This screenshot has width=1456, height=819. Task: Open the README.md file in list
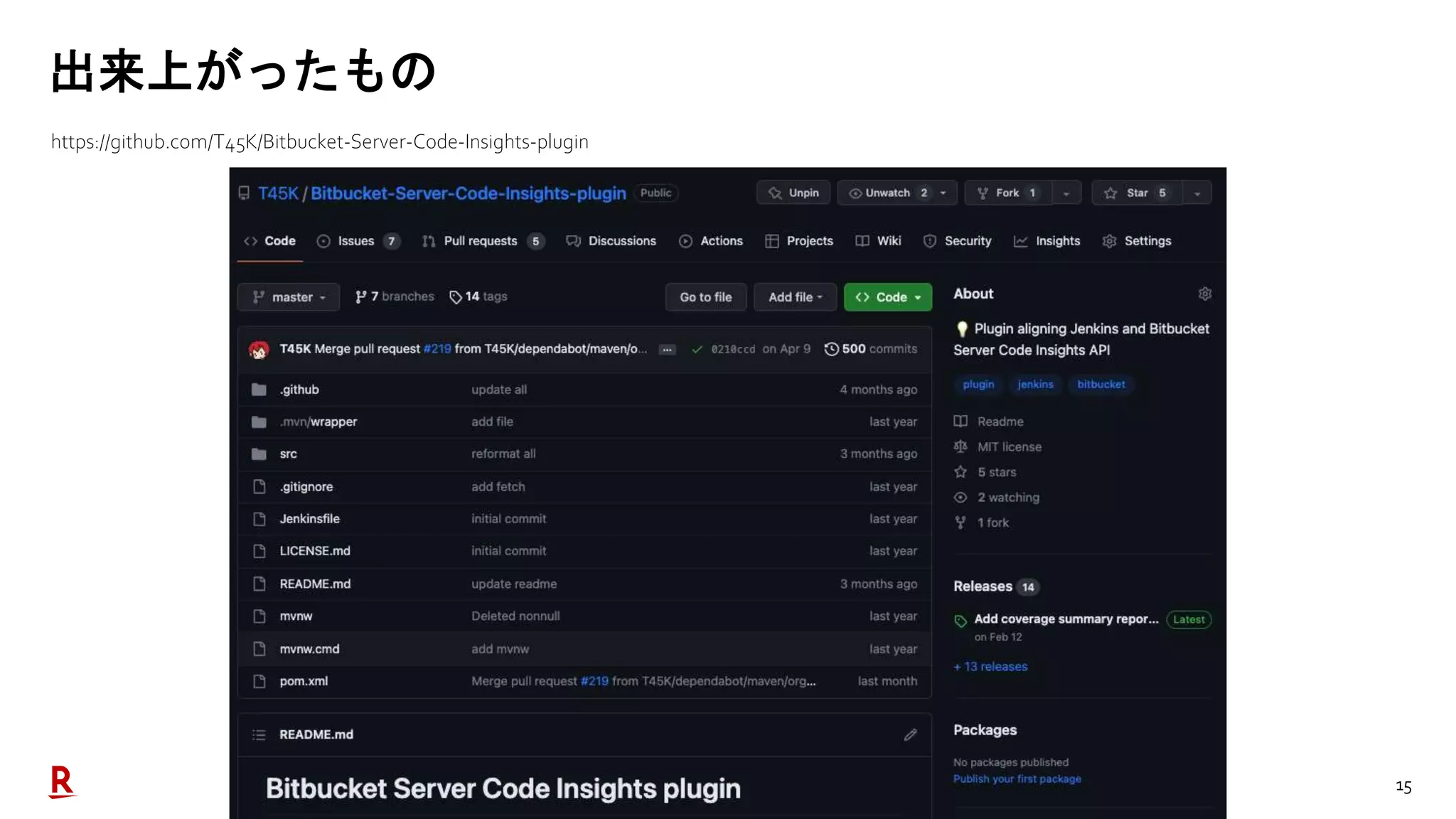(315, 584)
